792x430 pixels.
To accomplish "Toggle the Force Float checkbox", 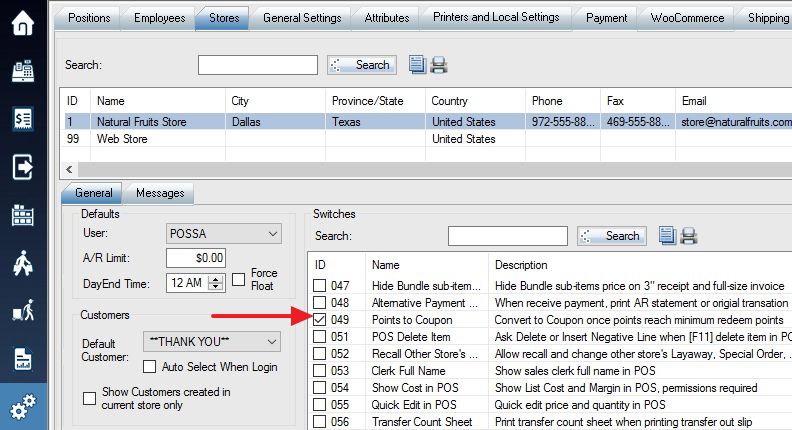I will tap(238, 279).
